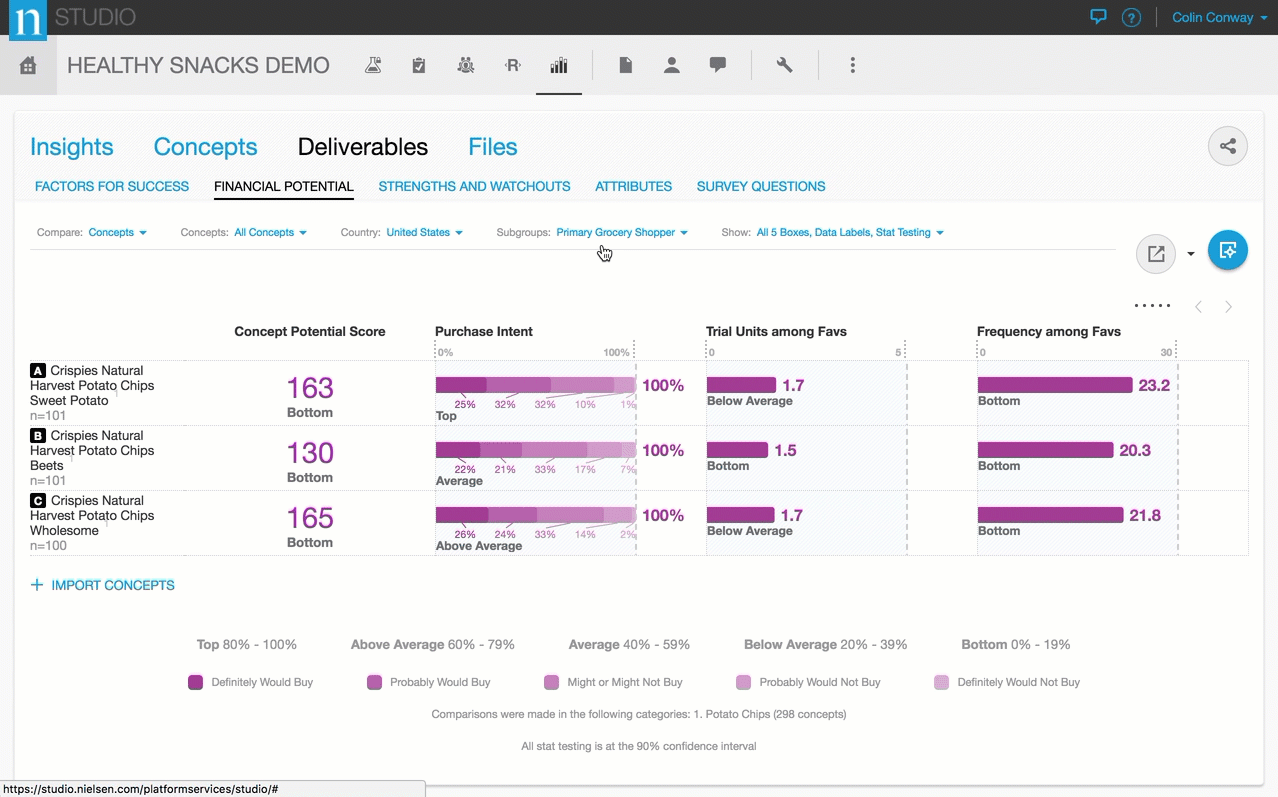The width and height of the screenshot is (1278, 797).
Task: Click the Import Concepts link
Action: click(x=113, y=585)
